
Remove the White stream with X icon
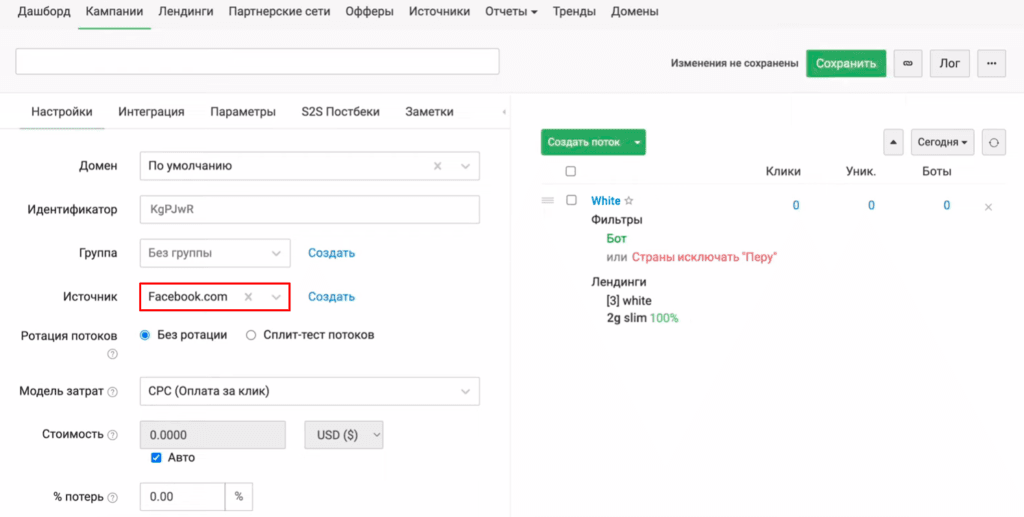pyautogui.click(x=989, y=207)
